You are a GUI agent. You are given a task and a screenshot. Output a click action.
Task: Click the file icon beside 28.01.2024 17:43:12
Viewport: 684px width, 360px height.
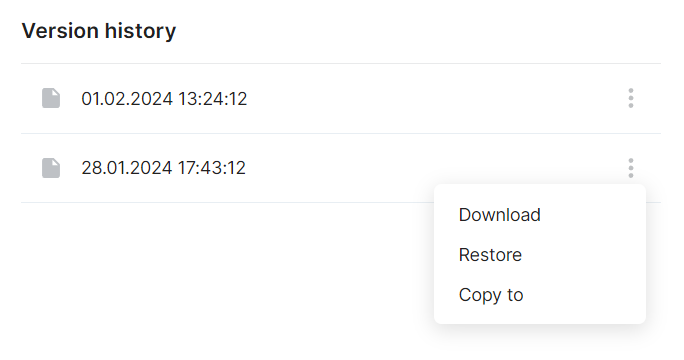point(51,168)
